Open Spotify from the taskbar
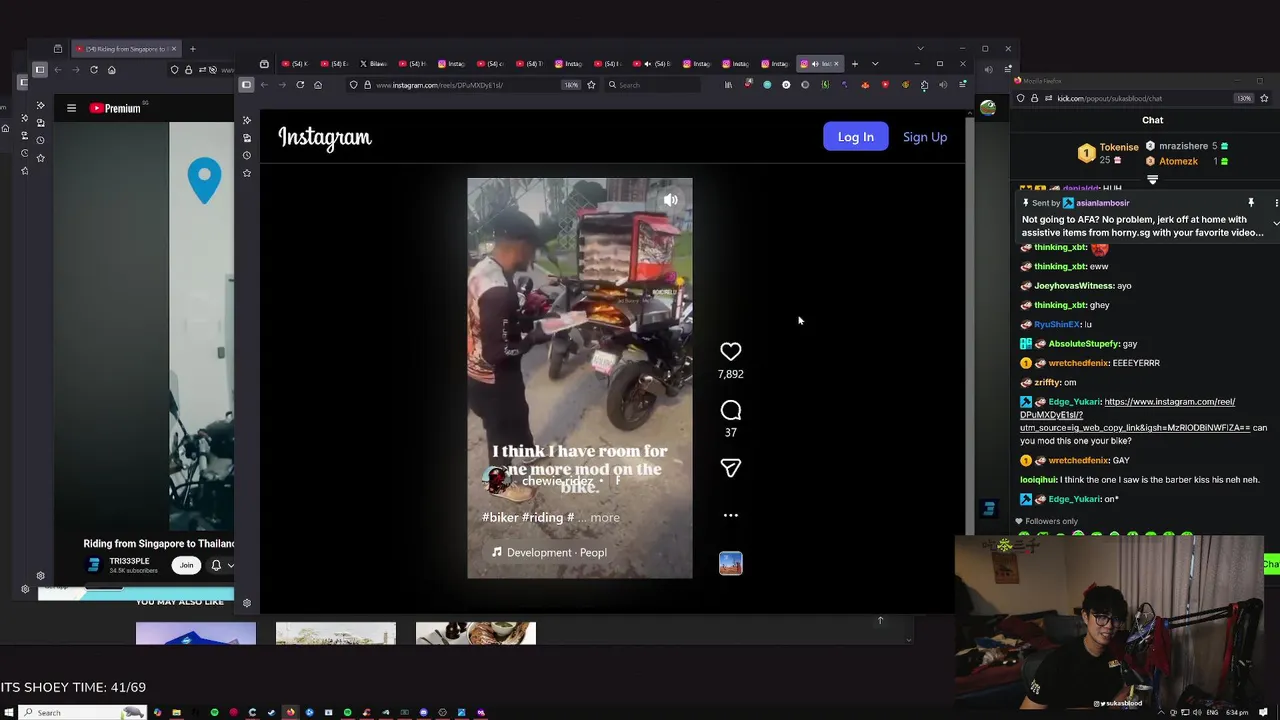Screen dimensions: 1280x720 coord(214,712)
